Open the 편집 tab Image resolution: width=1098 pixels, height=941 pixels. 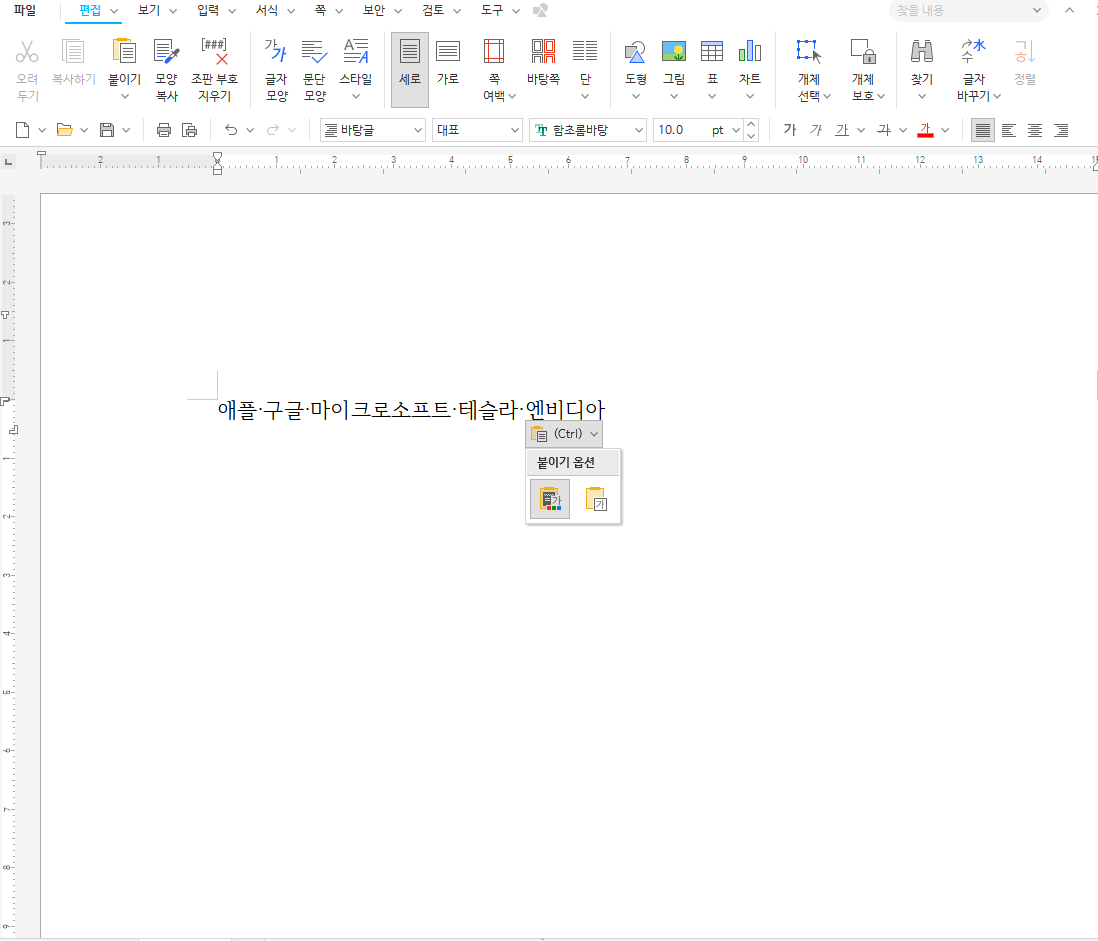[90, 11]
